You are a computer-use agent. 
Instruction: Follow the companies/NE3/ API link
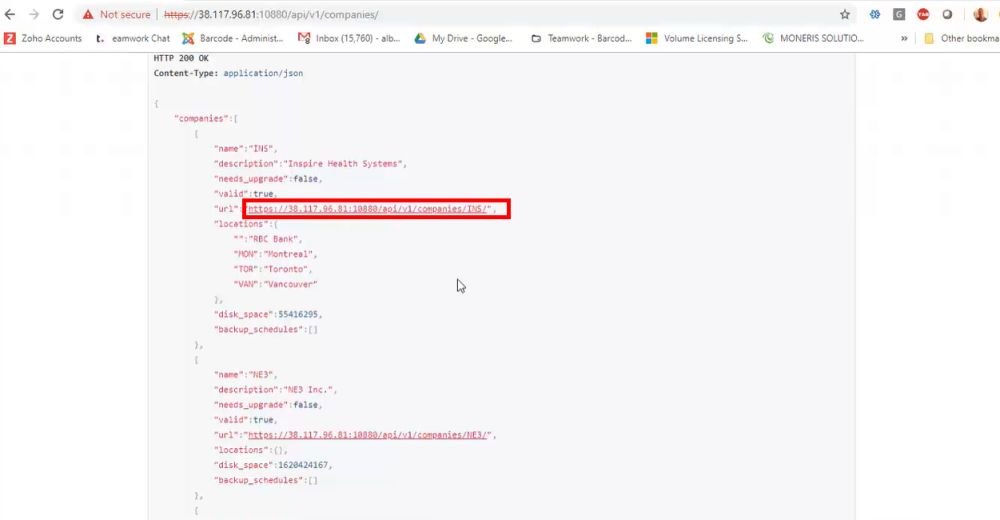[369, 435]
